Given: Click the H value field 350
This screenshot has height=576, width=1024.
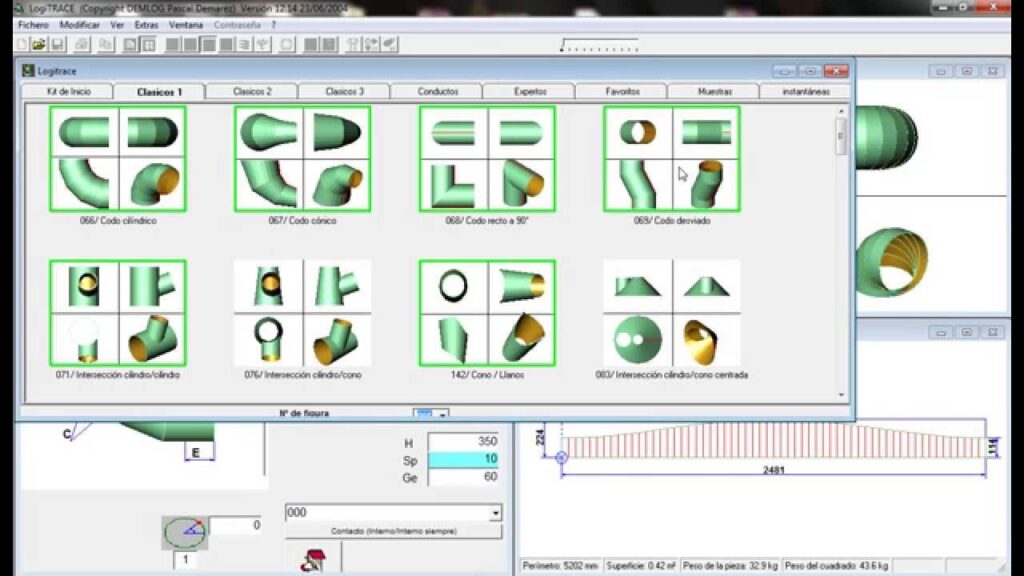Looking at the screenshot, I should coord(464,441).
